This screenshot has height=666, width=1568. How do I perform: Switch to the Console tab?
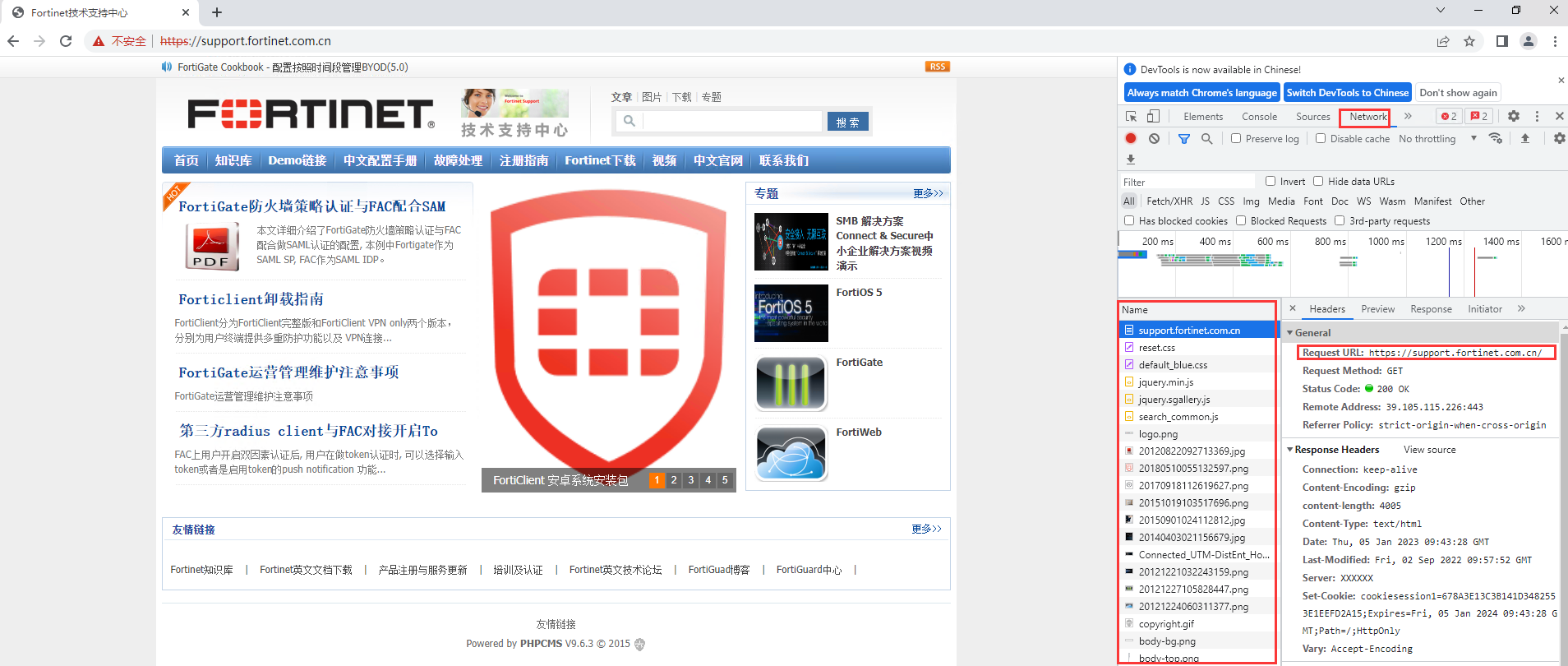(x=1259, y=117)
